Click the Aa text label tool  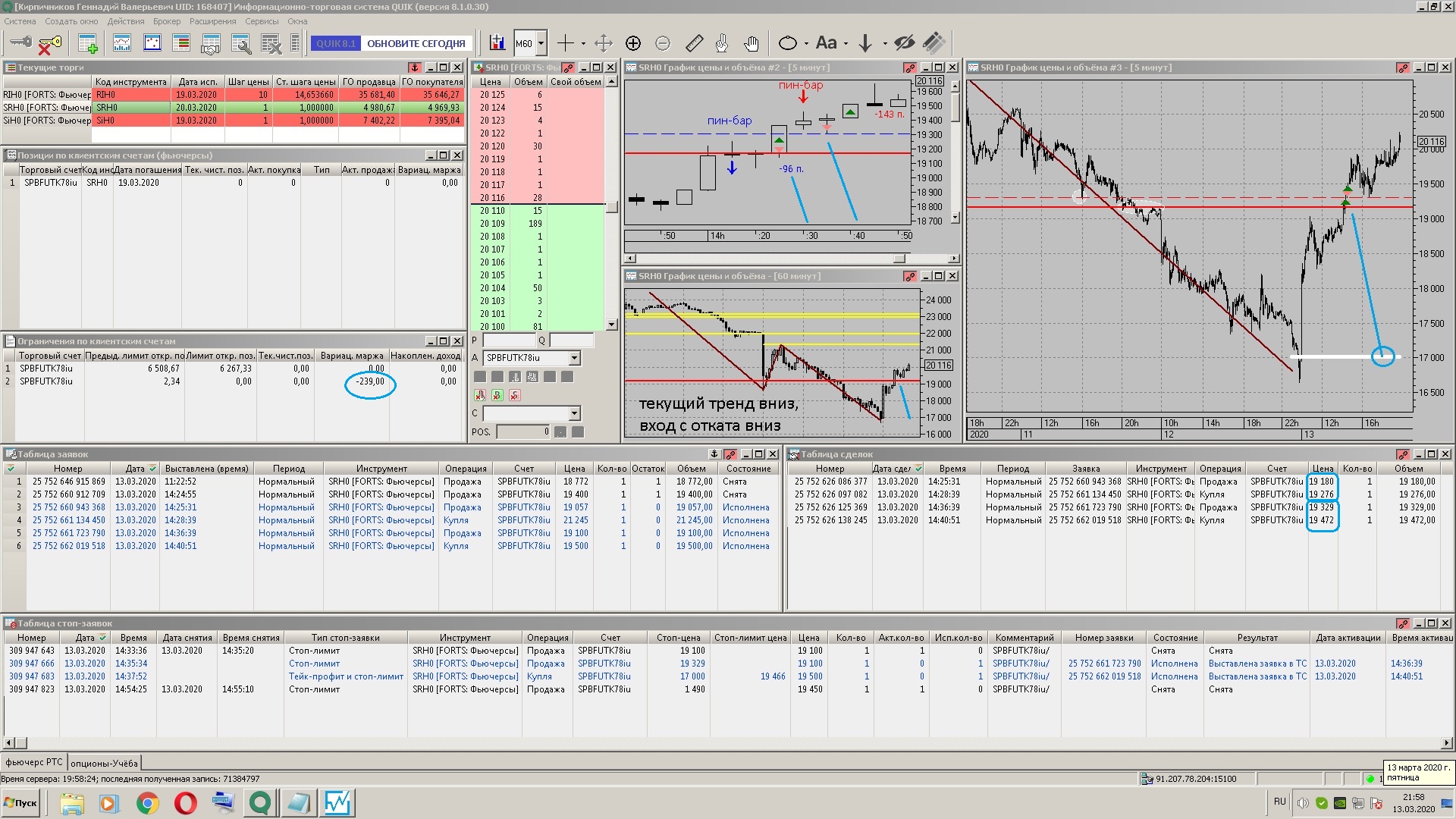(x=827, y=43)
